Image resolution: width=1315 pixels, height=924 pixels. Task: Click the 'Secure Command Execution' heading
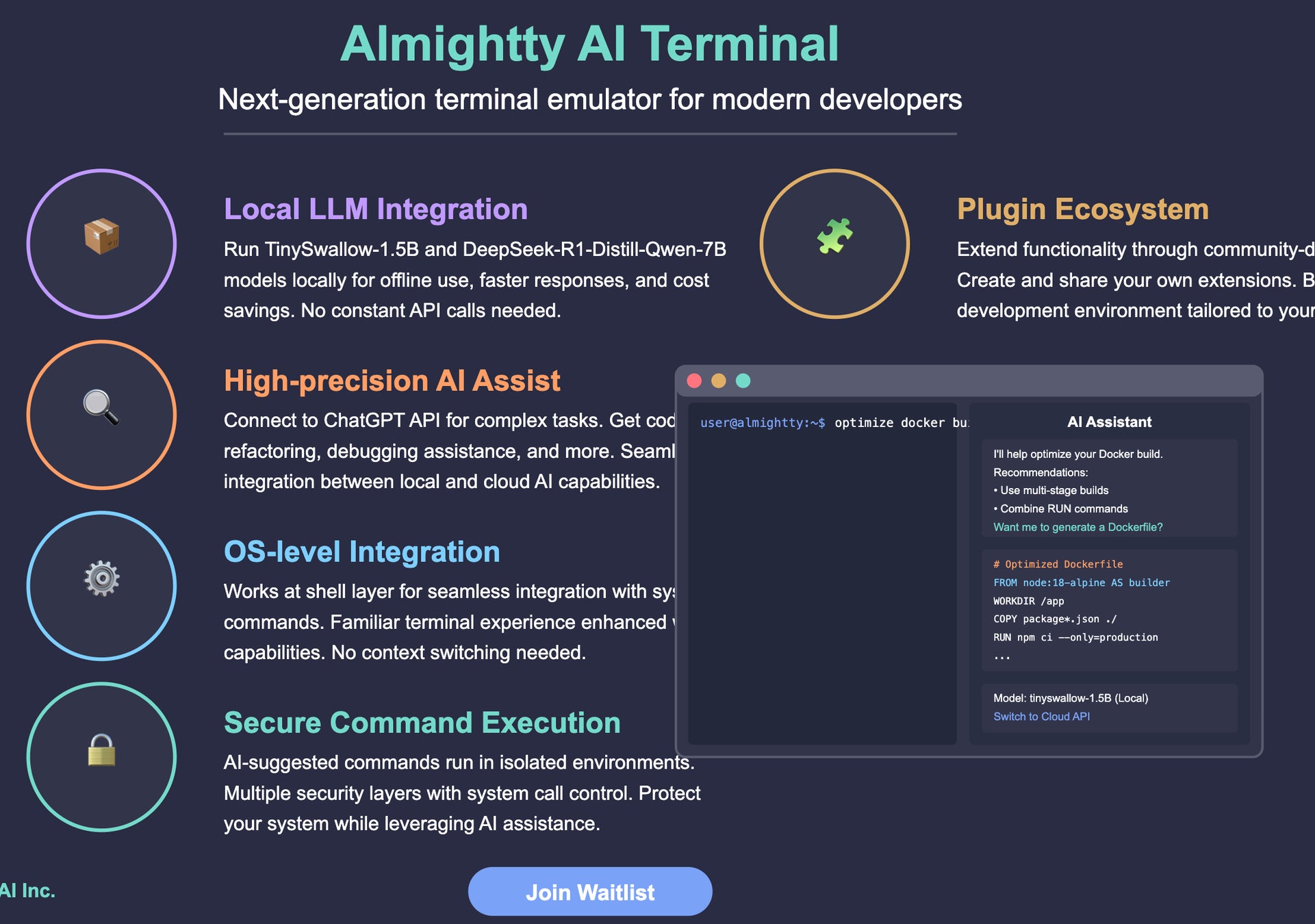click(x=422, y=723)
